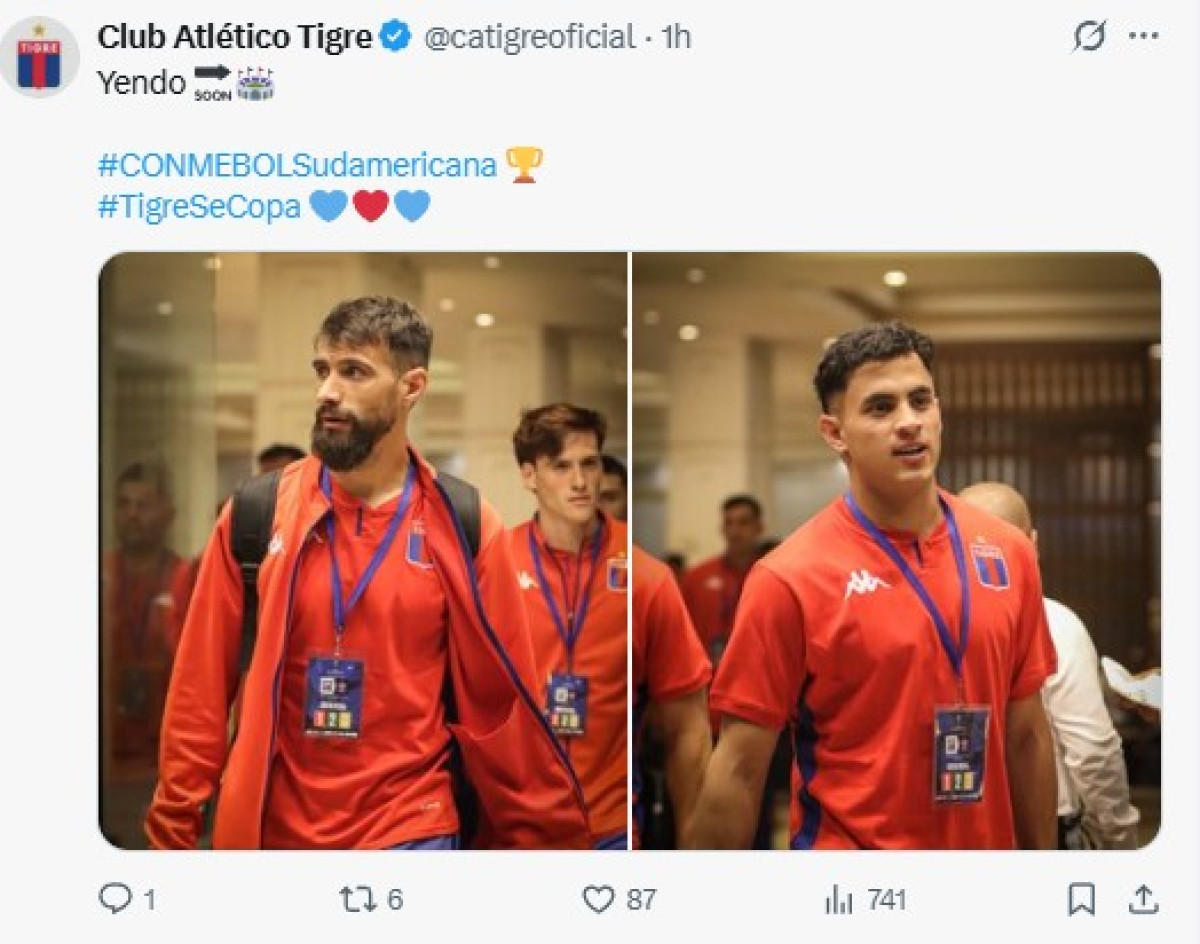
Task: Open the three-dot more options menu
Action: [x=1143, y=36]
